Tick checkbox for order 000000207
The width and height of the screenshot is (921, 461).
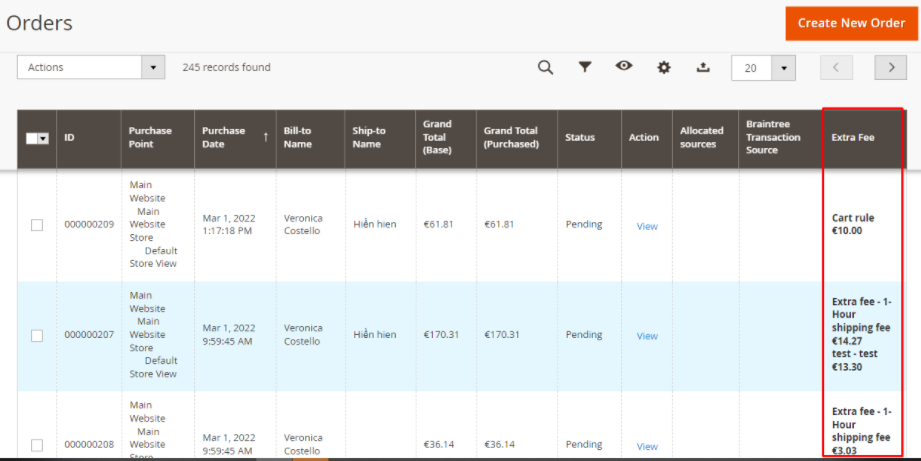tap(37, 336)
